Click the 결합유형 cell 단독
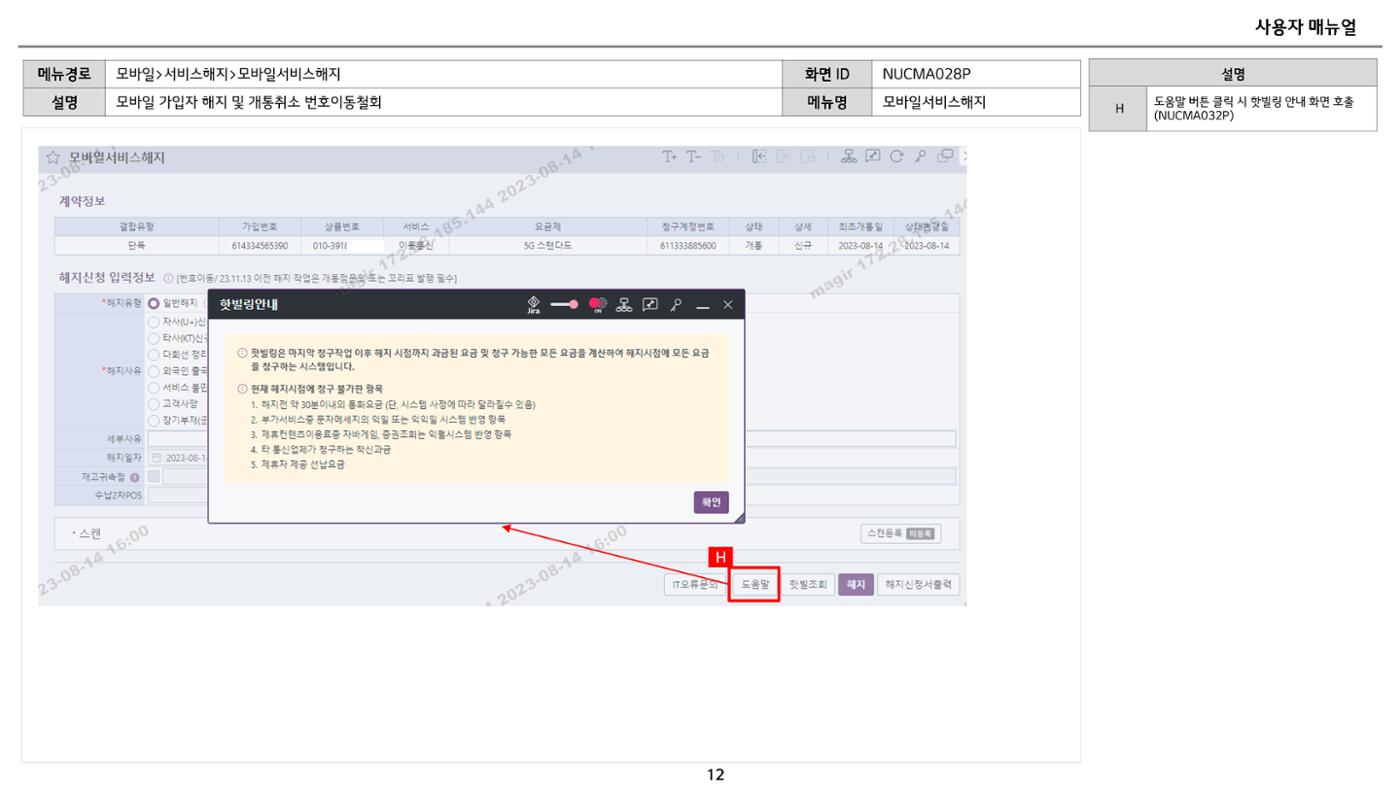 [x=136, y=245]
